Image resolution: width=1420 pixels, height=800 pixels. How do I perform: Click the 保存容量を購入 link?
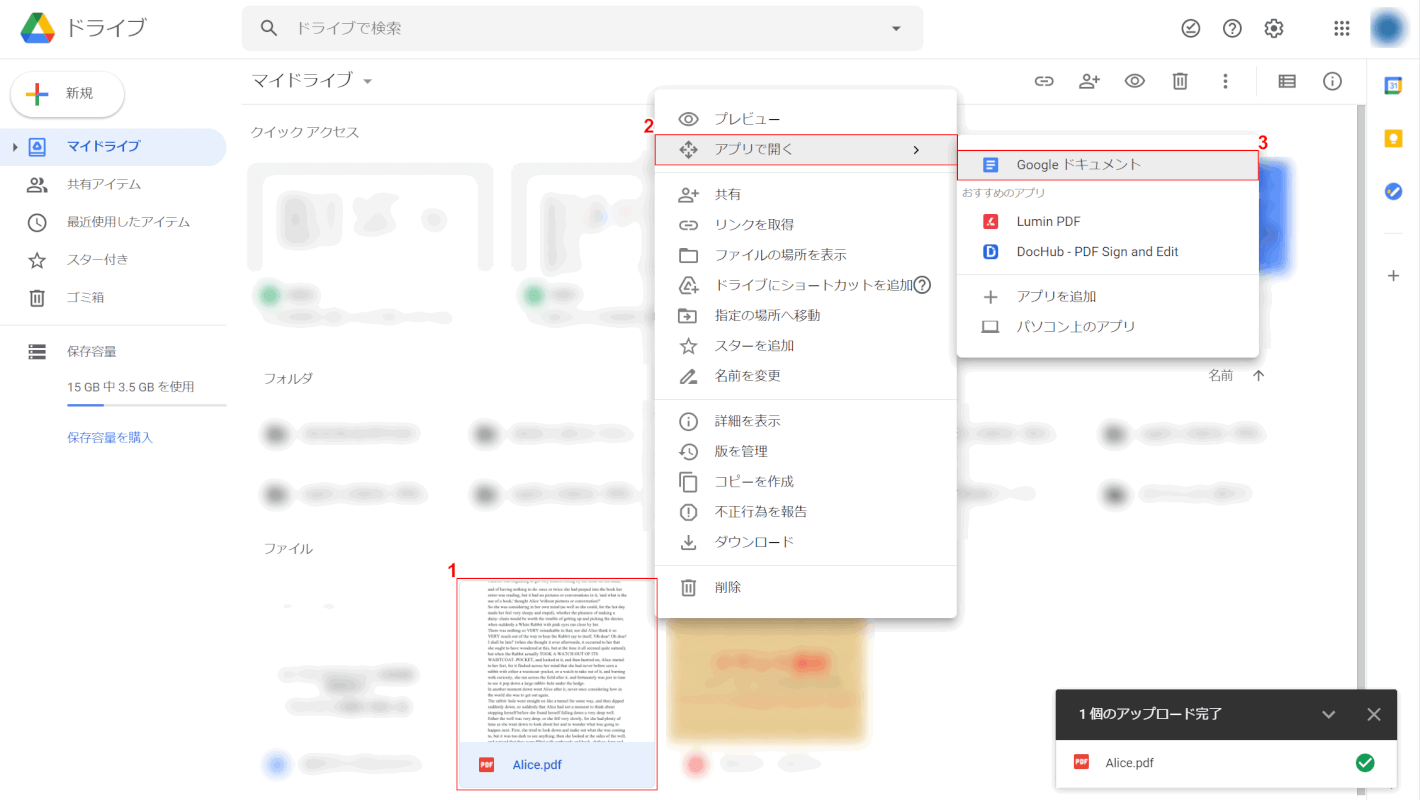click(x=110, y=438)
